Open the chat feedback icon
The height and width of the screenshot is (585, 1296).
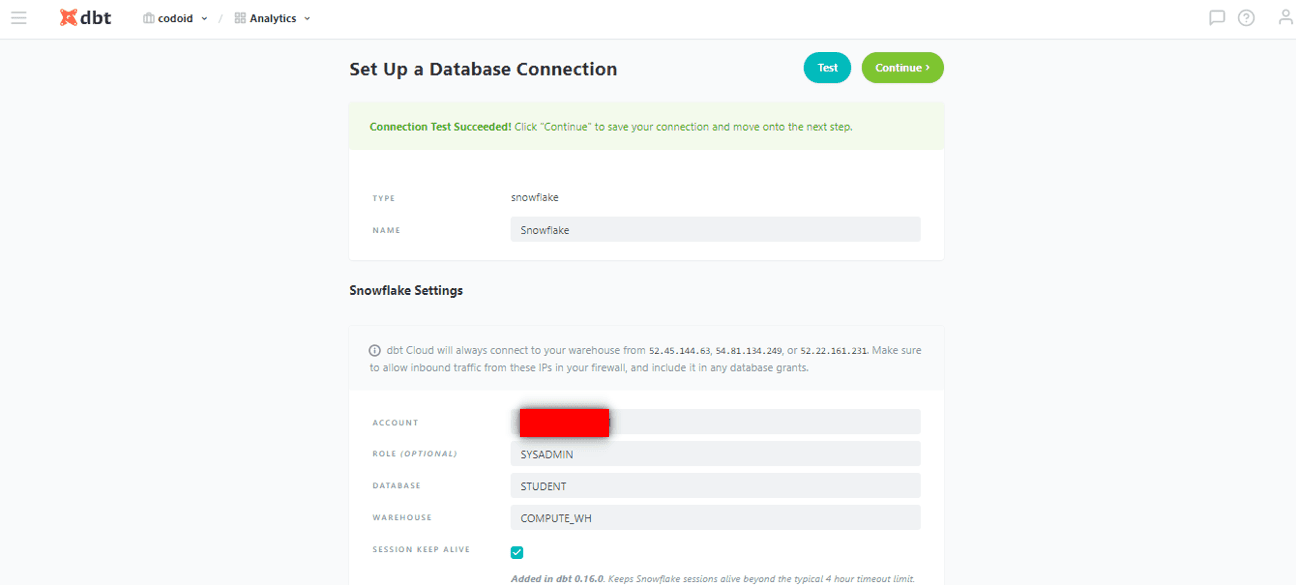pyautogui.click(x=1217, y=17)
